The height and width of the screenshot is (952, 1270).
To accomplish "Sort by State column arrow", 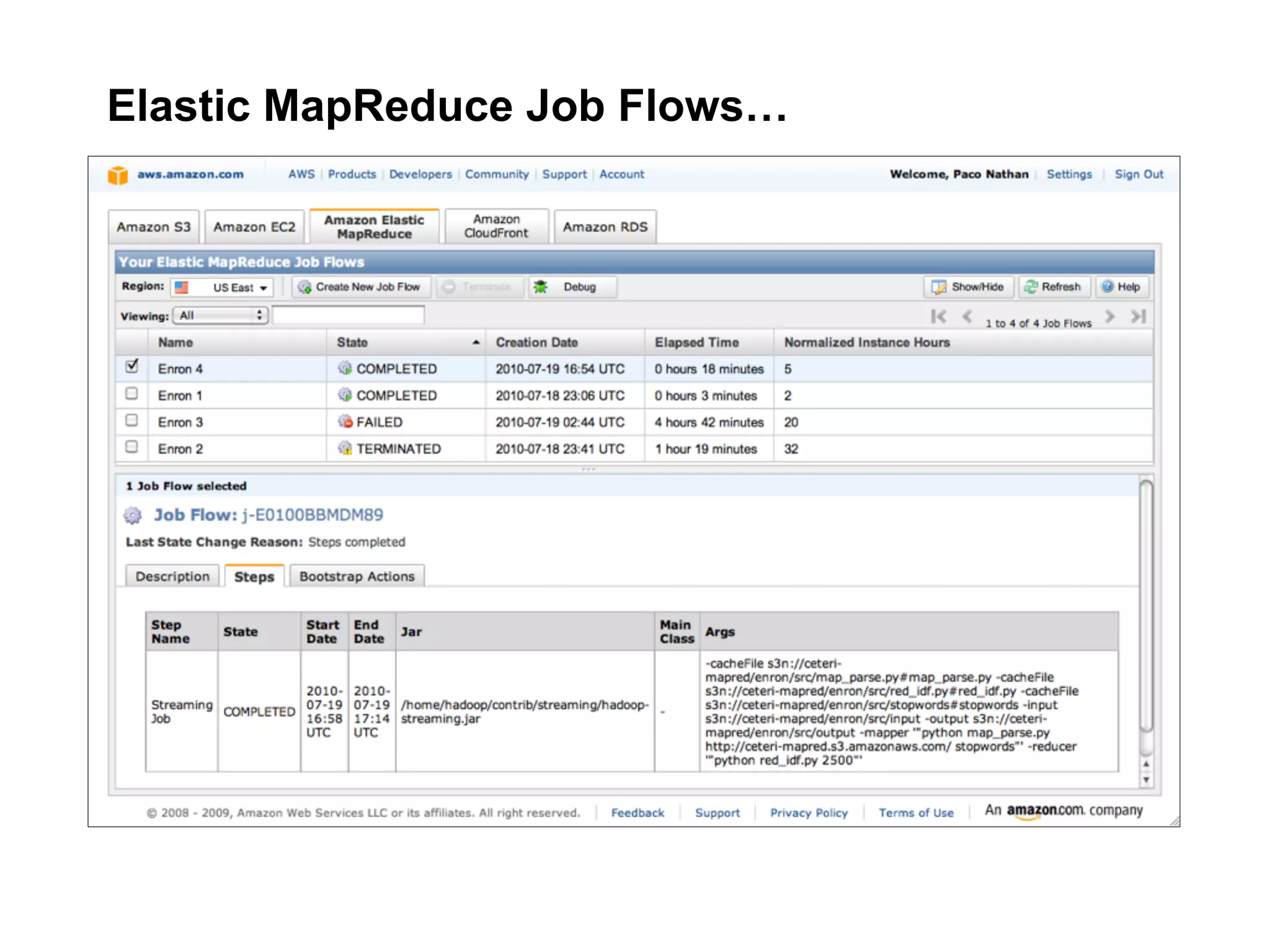I will coord(476,343).
